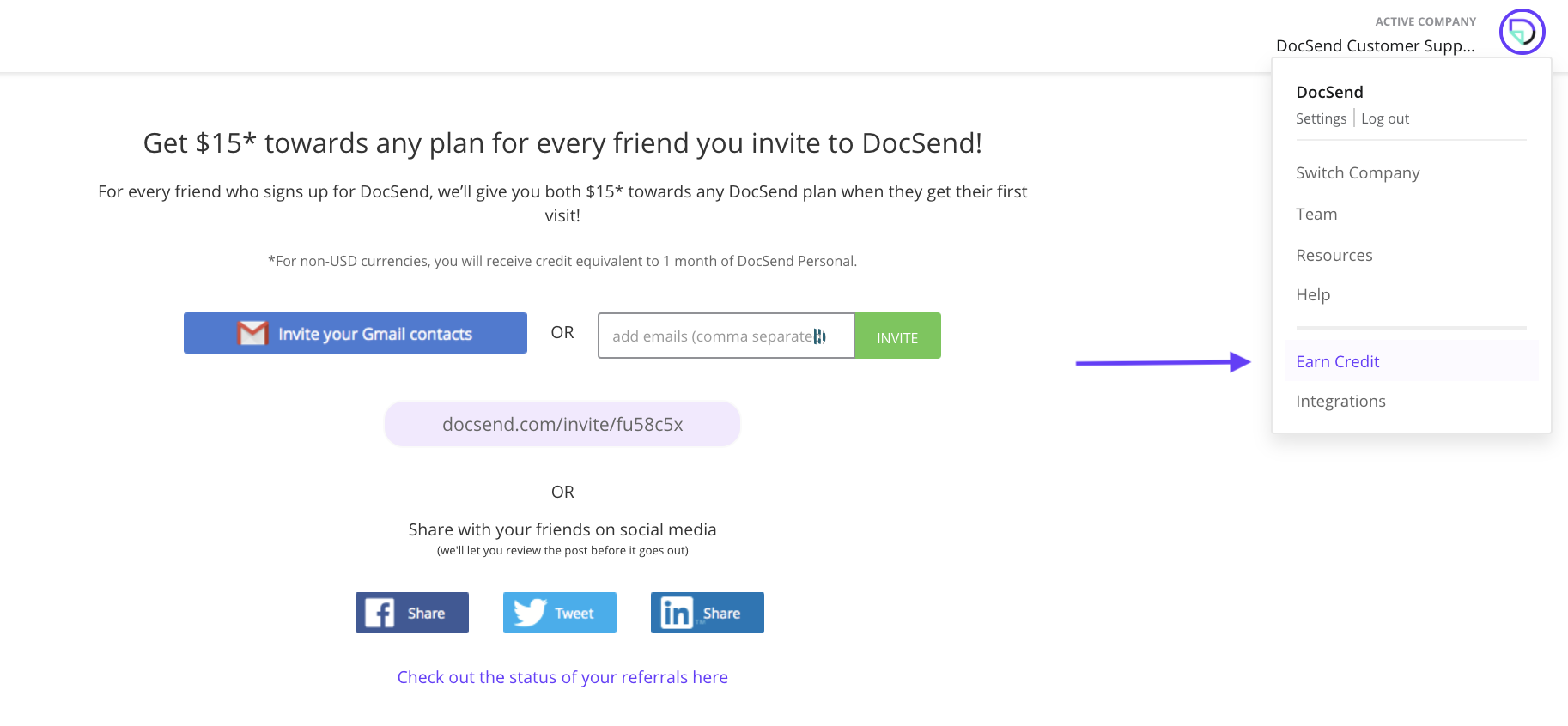Select Help in the account menu

(x=1313, y=294)
